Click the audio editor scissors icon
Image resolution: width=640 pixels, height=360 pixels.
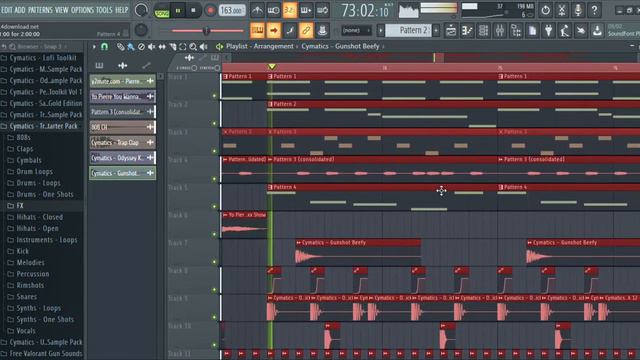[x=562, y=10]
